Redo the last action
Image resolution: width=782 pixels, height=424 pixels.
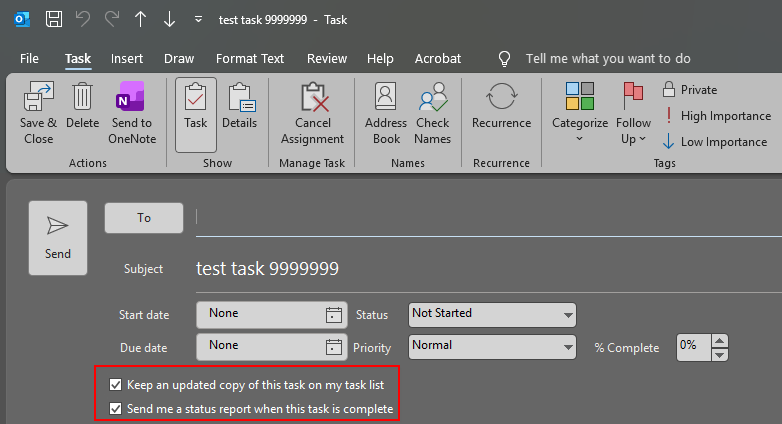coord(112,19)
